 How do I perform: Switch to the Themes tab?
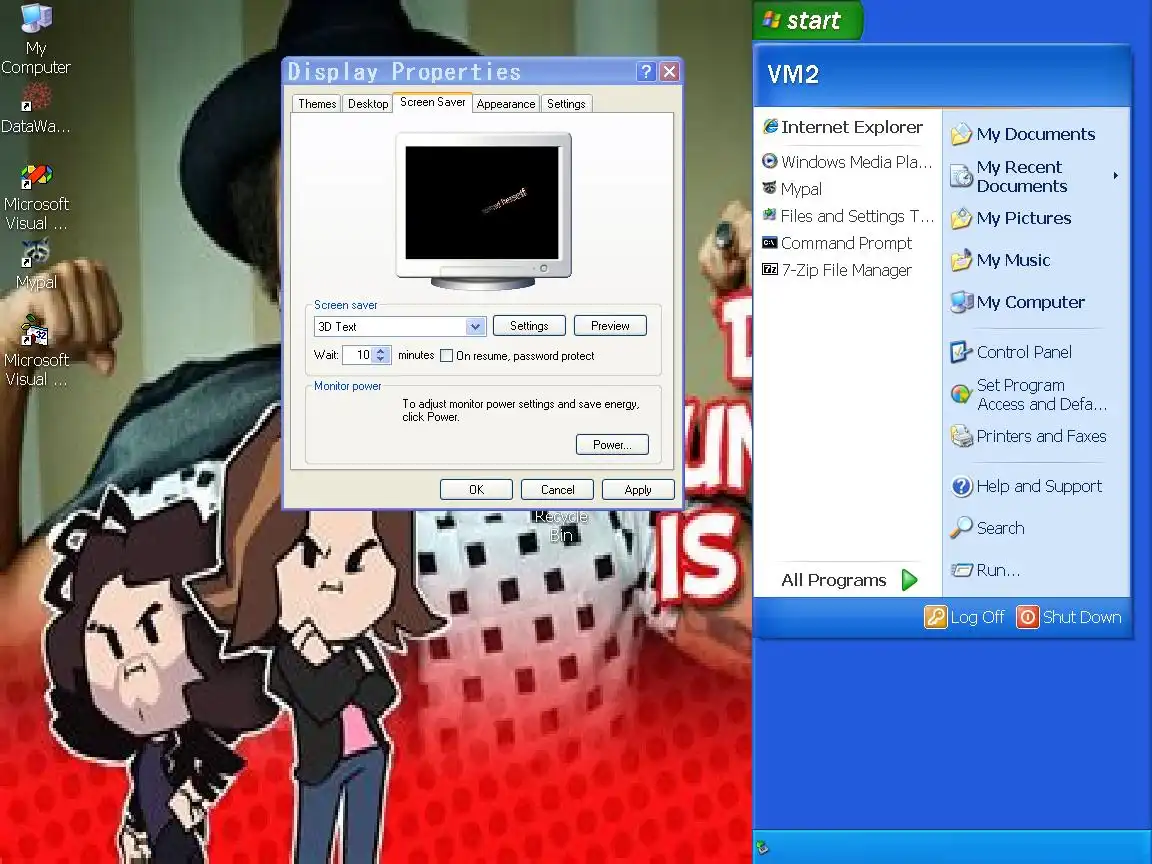(317, 104)
